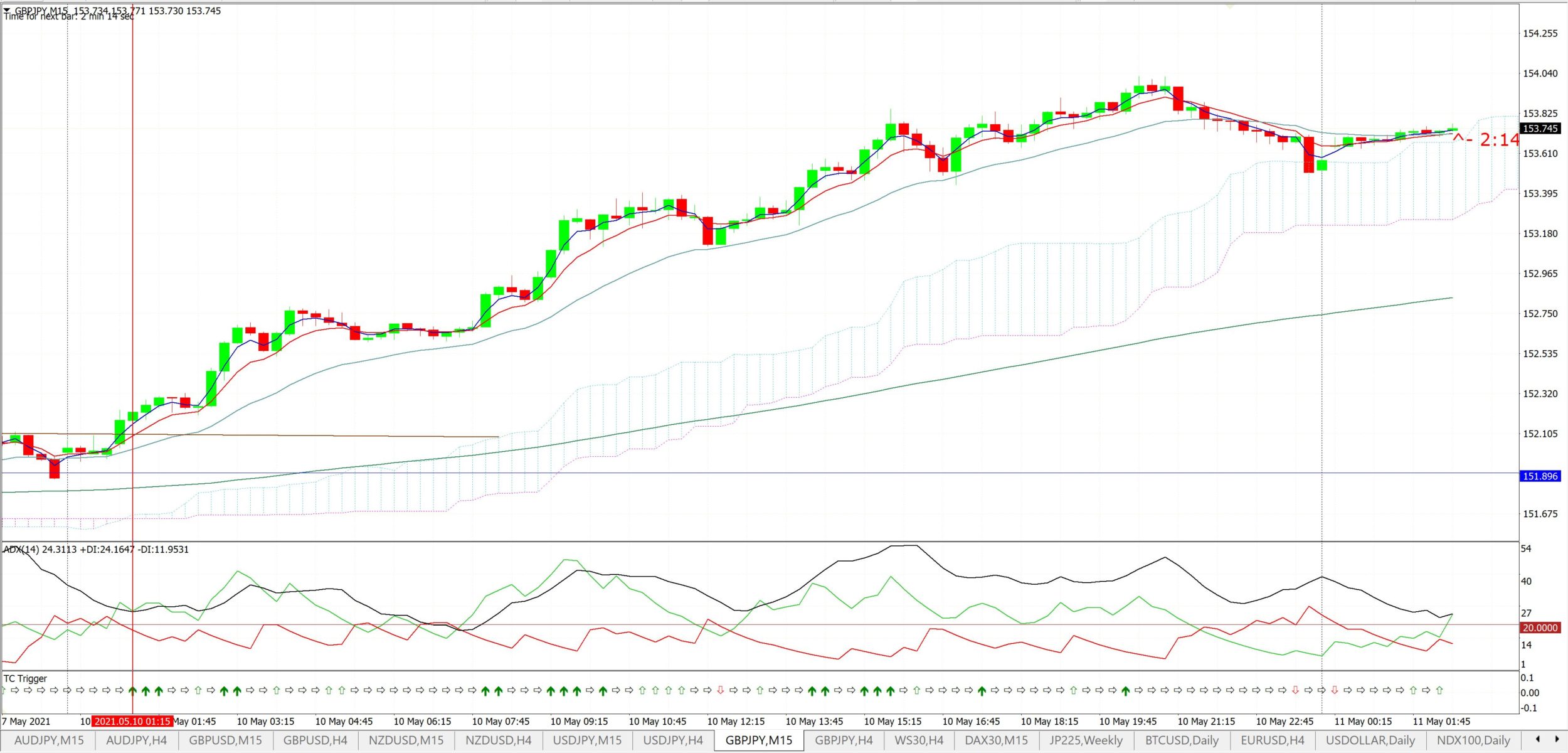
Task: Click the ADX scale value 54
Action: coord(1527,549)
